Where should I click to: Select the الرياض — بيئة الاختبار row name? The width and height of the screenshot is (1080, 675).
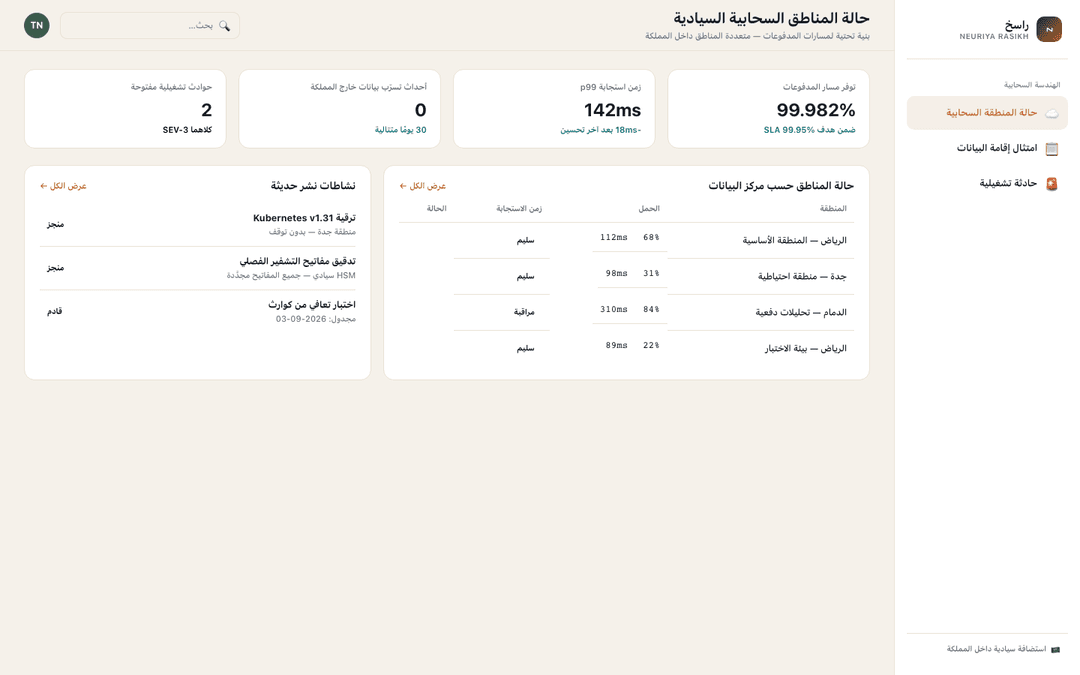tap(805, 348)
